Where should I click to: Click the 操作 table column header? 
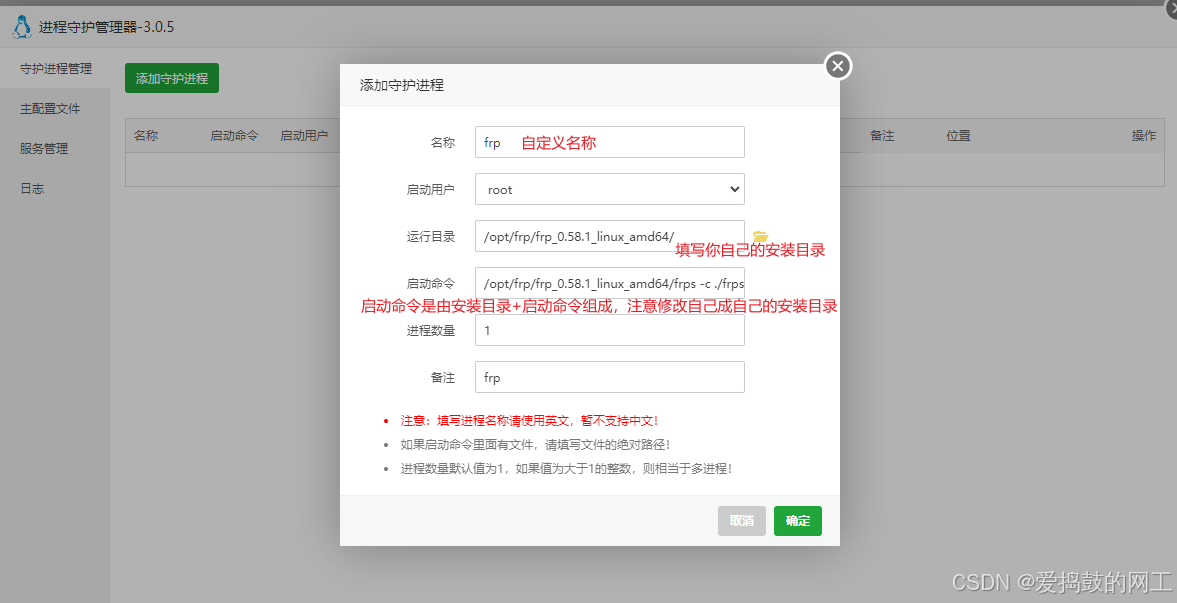click(1144, 136)
